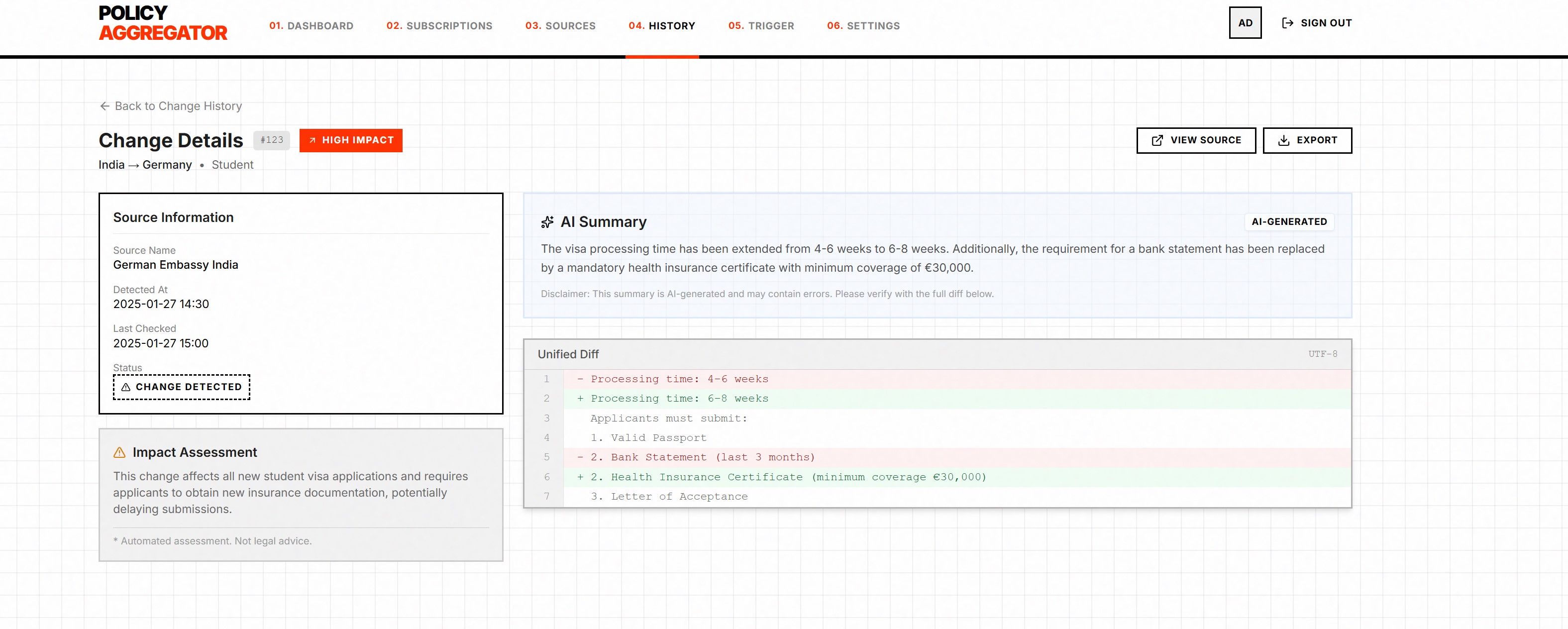Open the Dashboard tab
The width and height of the screenshot is (1568, 629).
coord(311,25)
